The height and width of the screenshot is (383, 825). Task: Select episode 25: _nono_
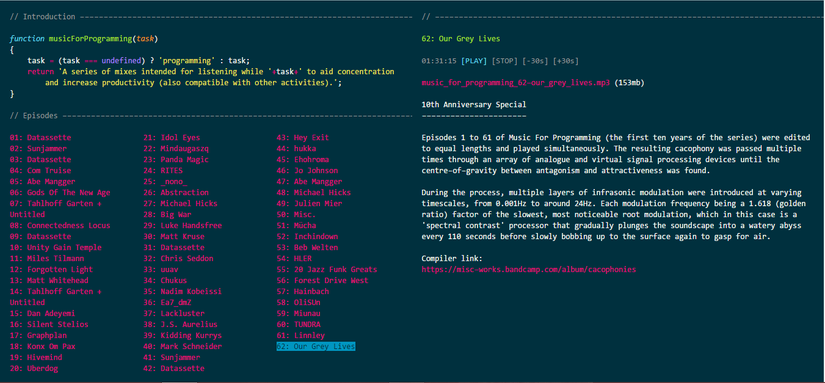coord(165,182)
